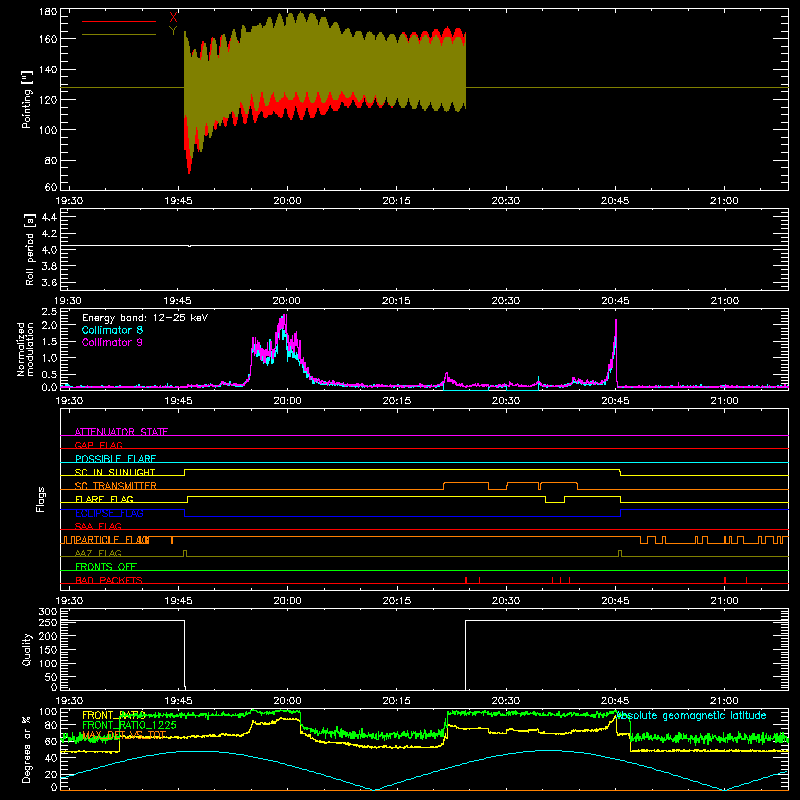Click the olive flag label under PARTICLE_FLAG
Viewport: 800px width, 800px height.
click(98, 553)
